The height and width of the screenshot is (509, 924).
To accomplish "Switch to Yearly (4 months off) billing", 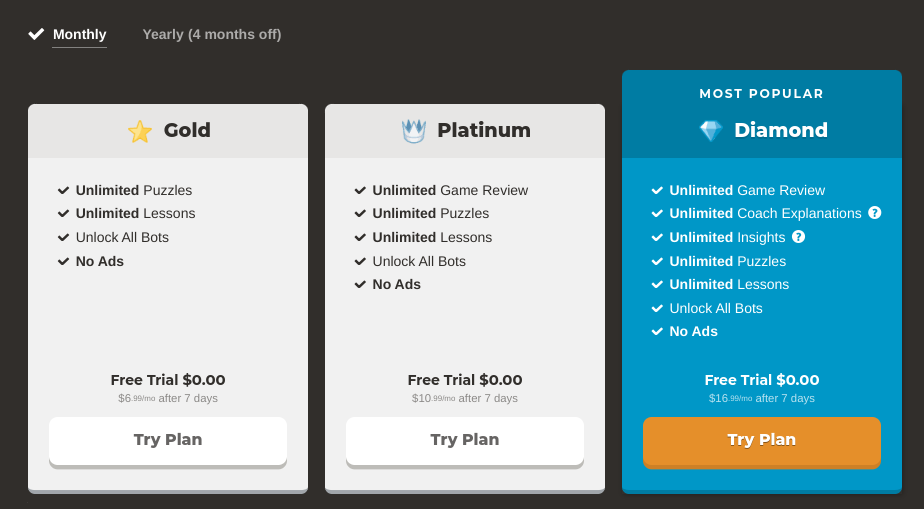I will [x=212, y=35].
